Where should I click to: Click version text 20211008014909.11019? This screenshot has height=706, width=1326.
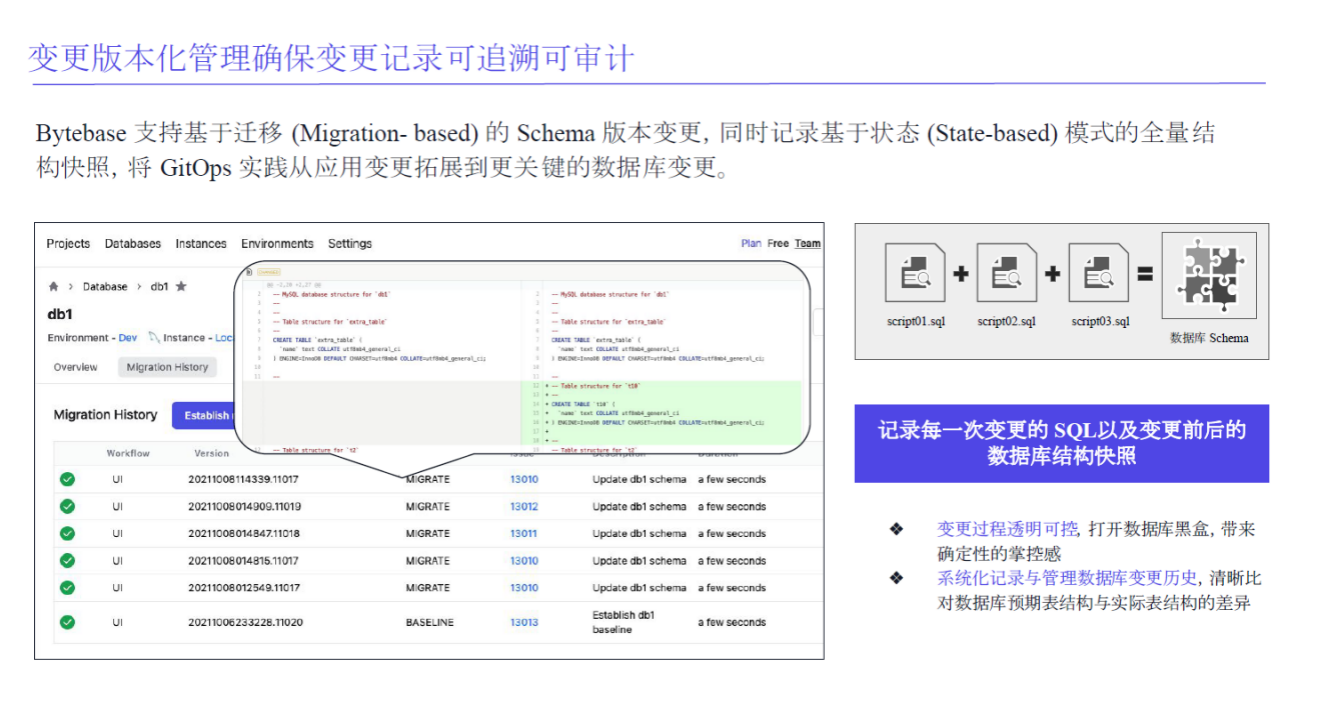(244, 506)
